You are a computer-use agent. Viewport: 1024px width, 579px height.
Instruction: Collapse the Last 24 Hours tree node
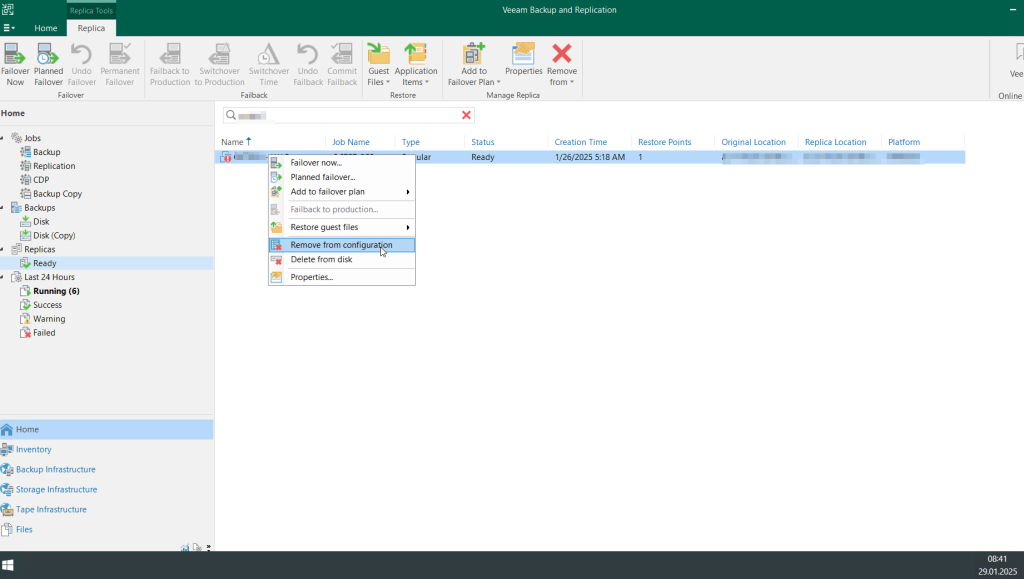click(3, 277)
